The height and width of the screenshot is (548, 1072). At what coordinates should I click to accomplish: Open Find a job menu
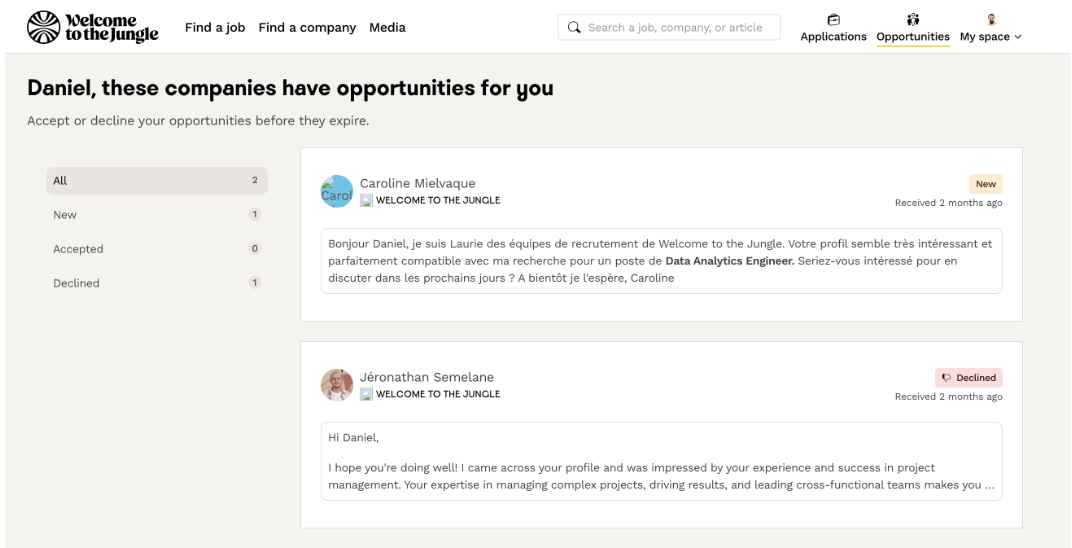pyautogui.click(x=215, y=28)
